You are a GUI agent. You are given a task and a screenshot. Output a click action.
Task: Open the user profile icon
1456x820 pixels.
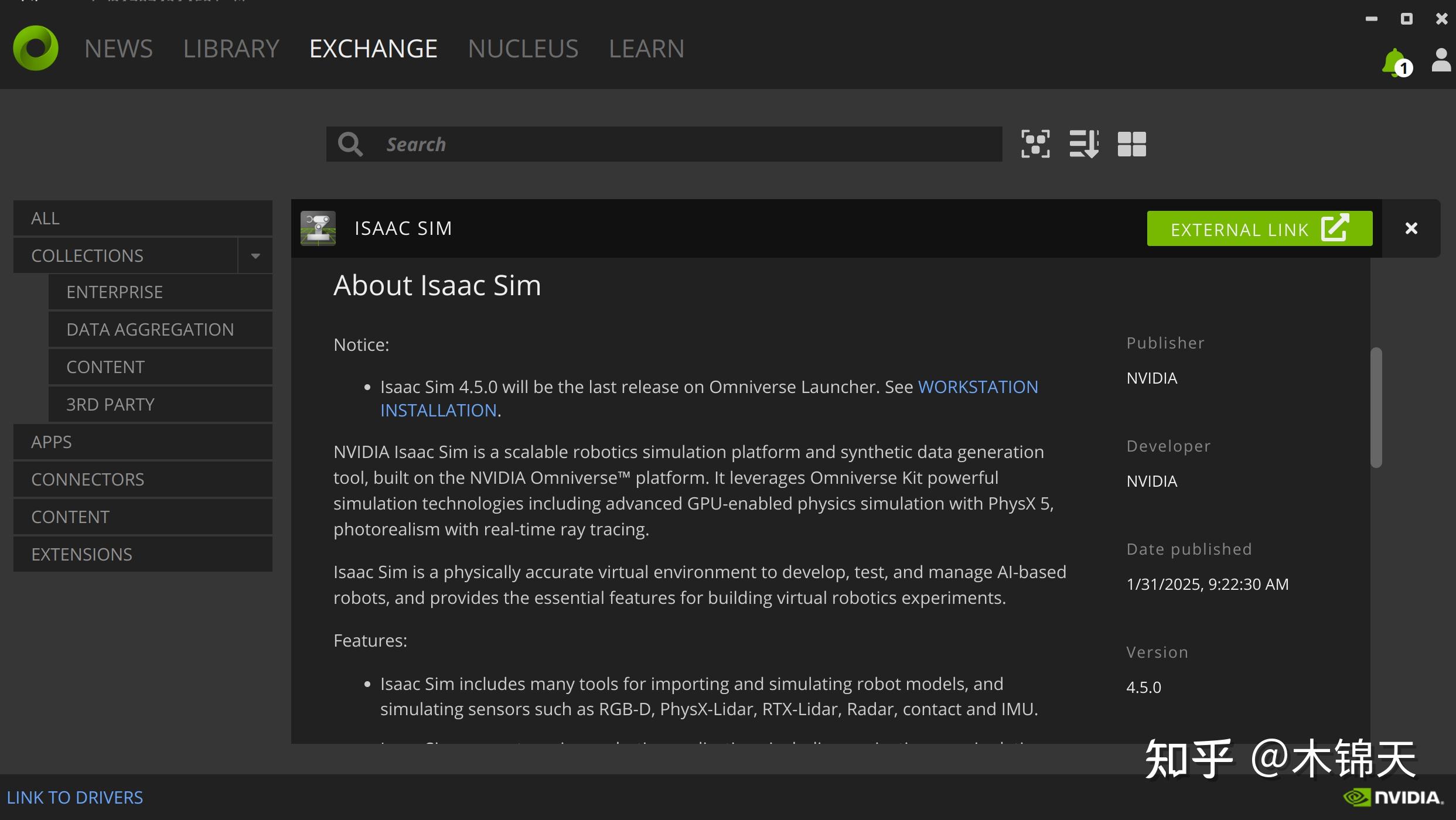click(1441, 60)
